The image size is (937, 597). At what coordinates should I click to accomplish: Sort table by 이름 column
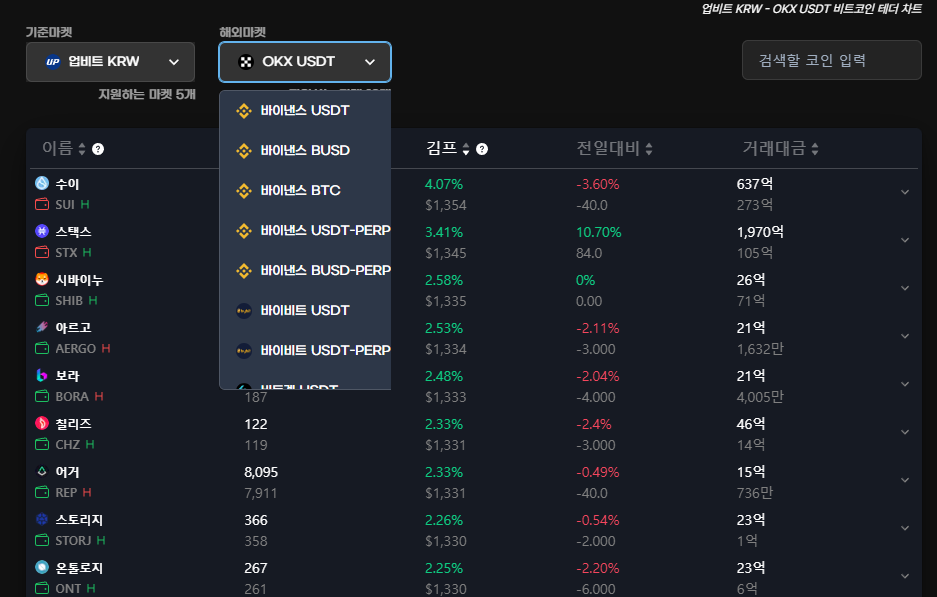pos(64,149)
